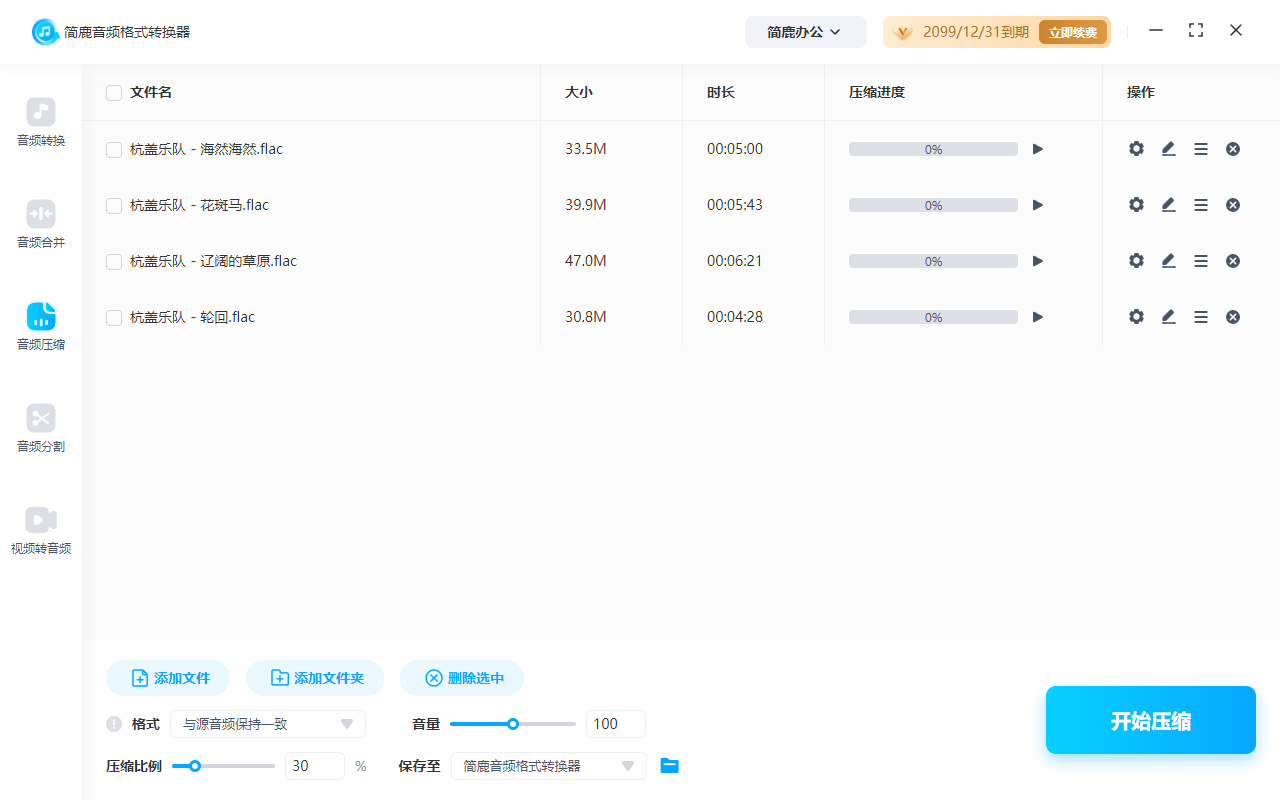Open 视频转音频 feature

click(40, 529)
